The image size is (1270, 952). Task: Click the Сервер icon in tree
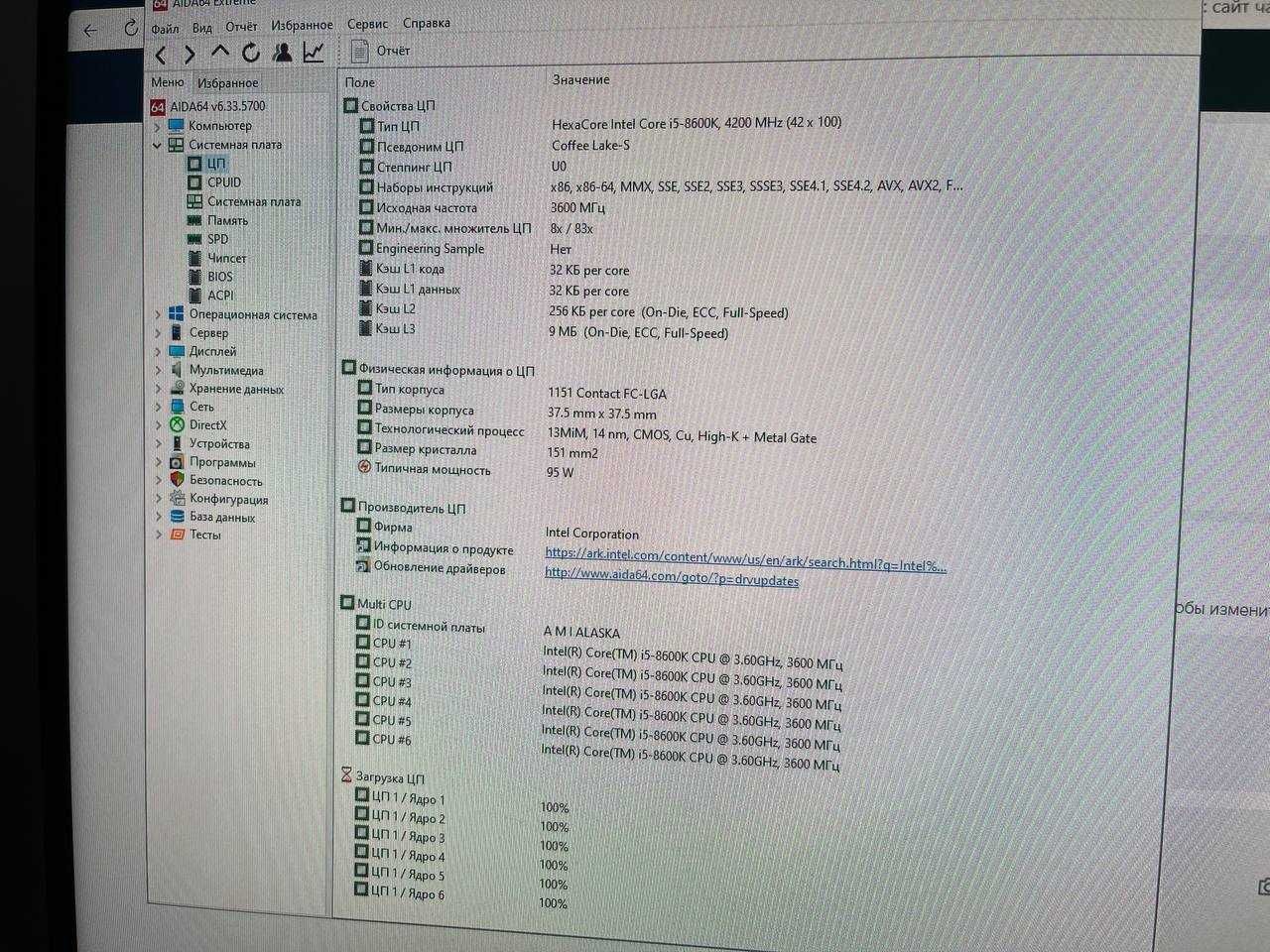(177, 332)
